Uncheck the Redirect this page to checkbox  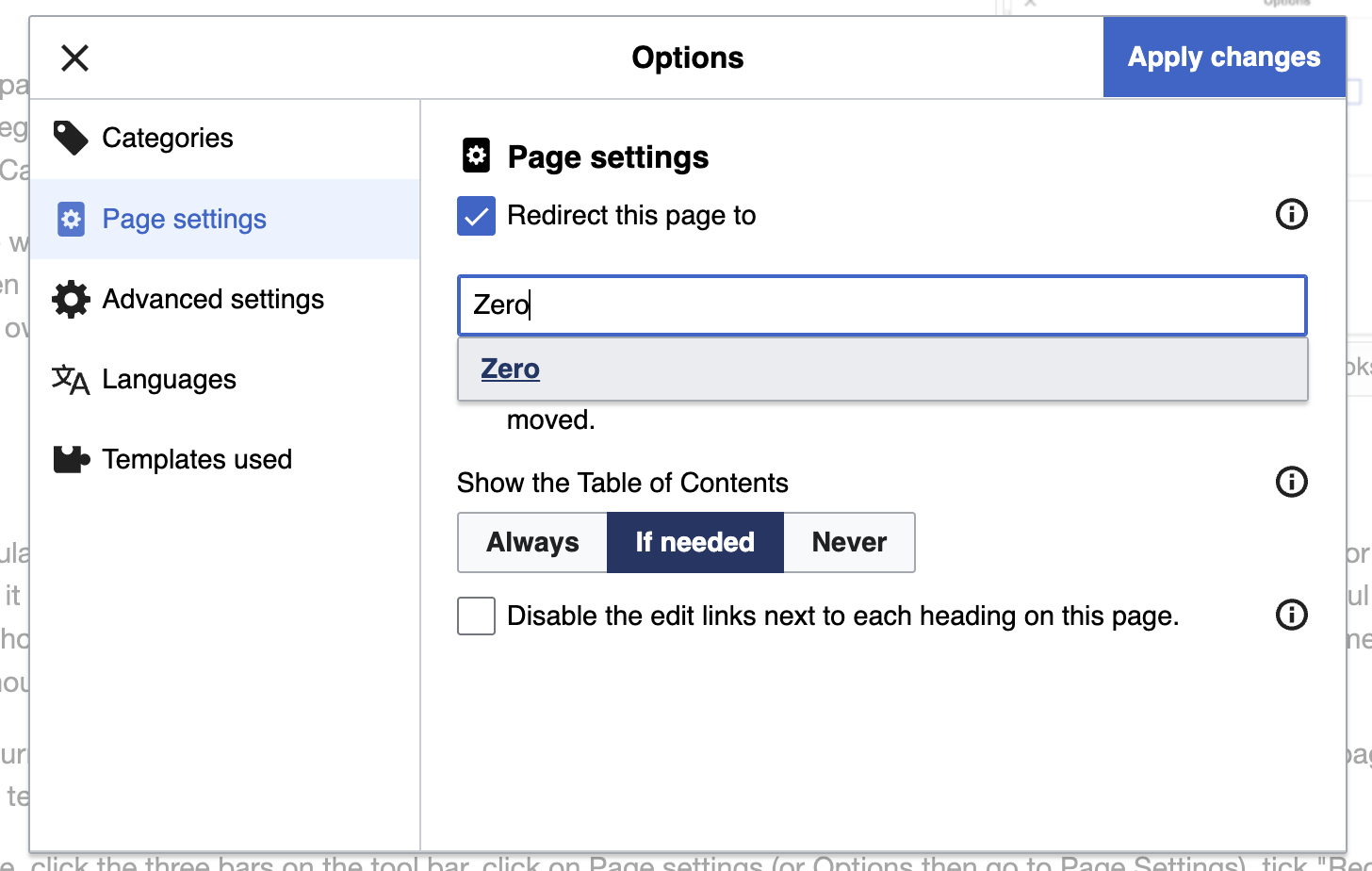[x=476, y=216]
